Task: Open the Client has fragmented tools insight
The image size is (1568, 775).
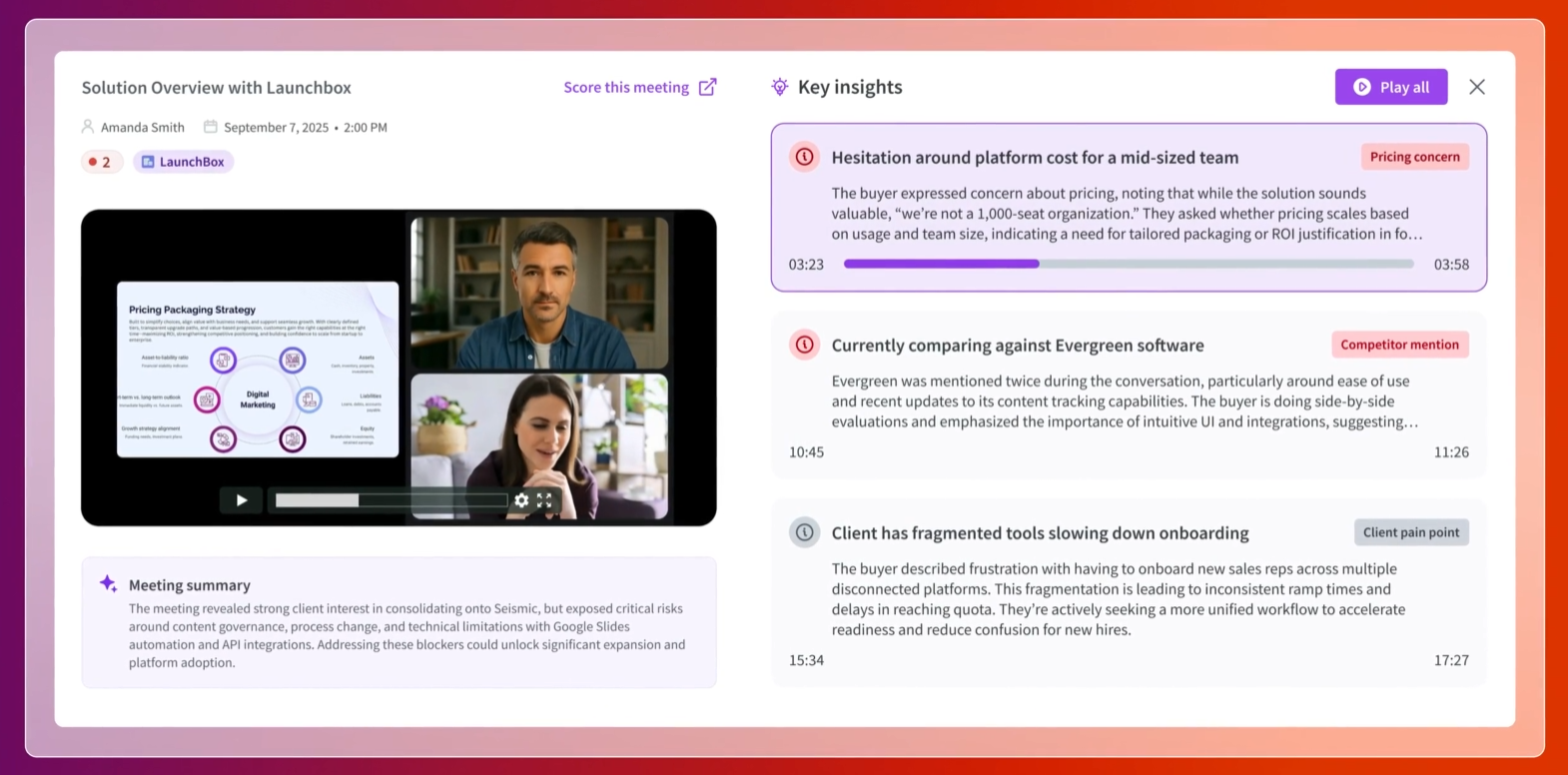Action: click(1129, 593)
